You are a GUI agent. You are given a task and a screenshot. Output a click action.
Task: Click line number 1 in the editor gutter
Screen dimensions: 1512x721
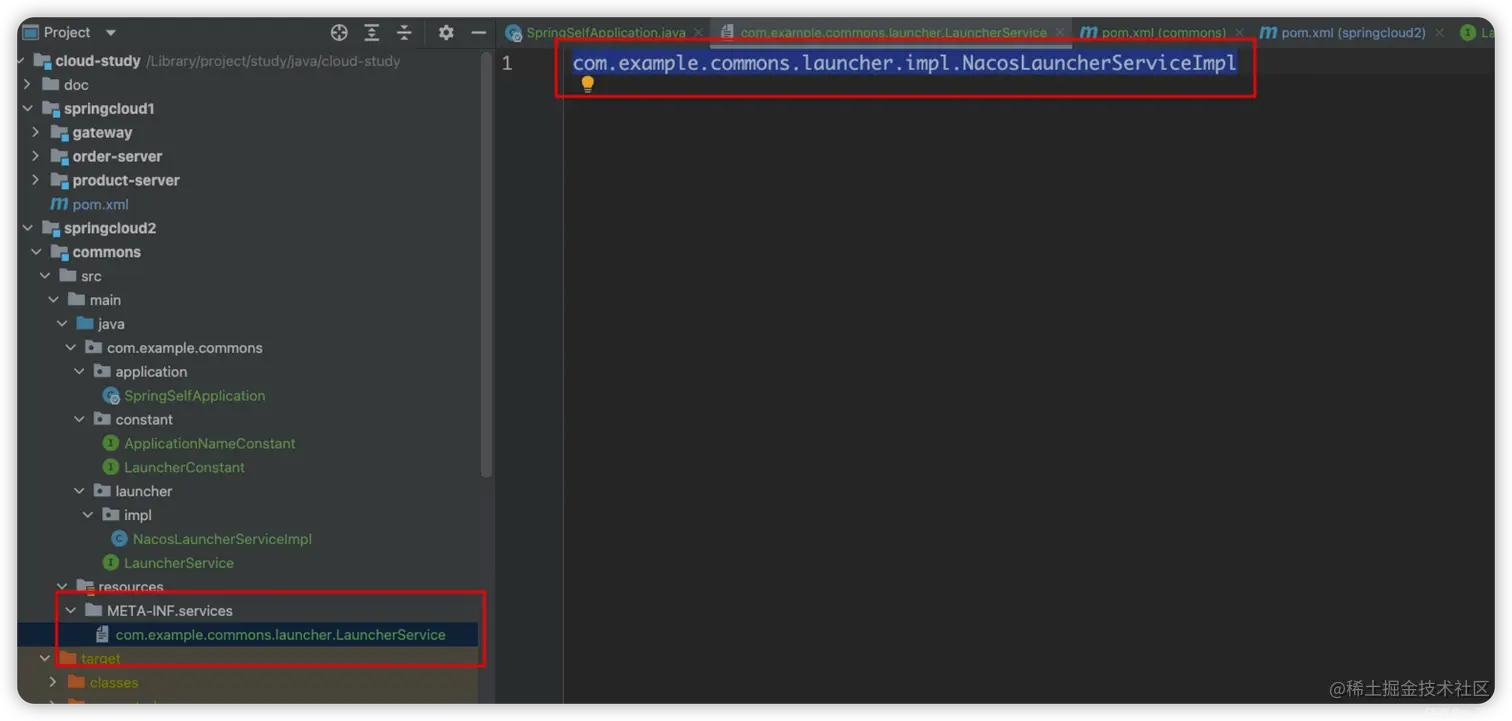tap(507, 64)
